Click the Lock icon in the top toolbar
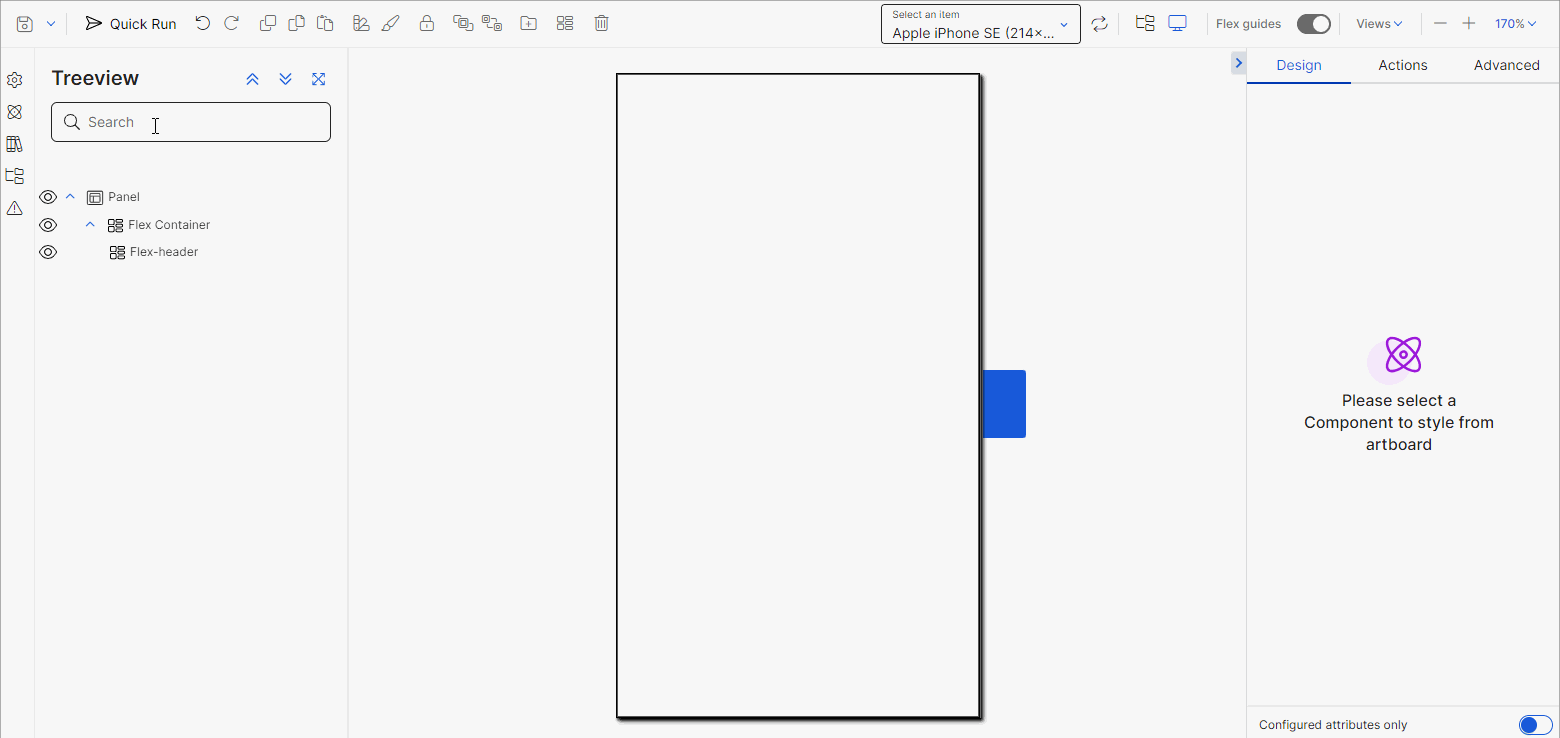The image size is (1560, 738). click(427, 22)
